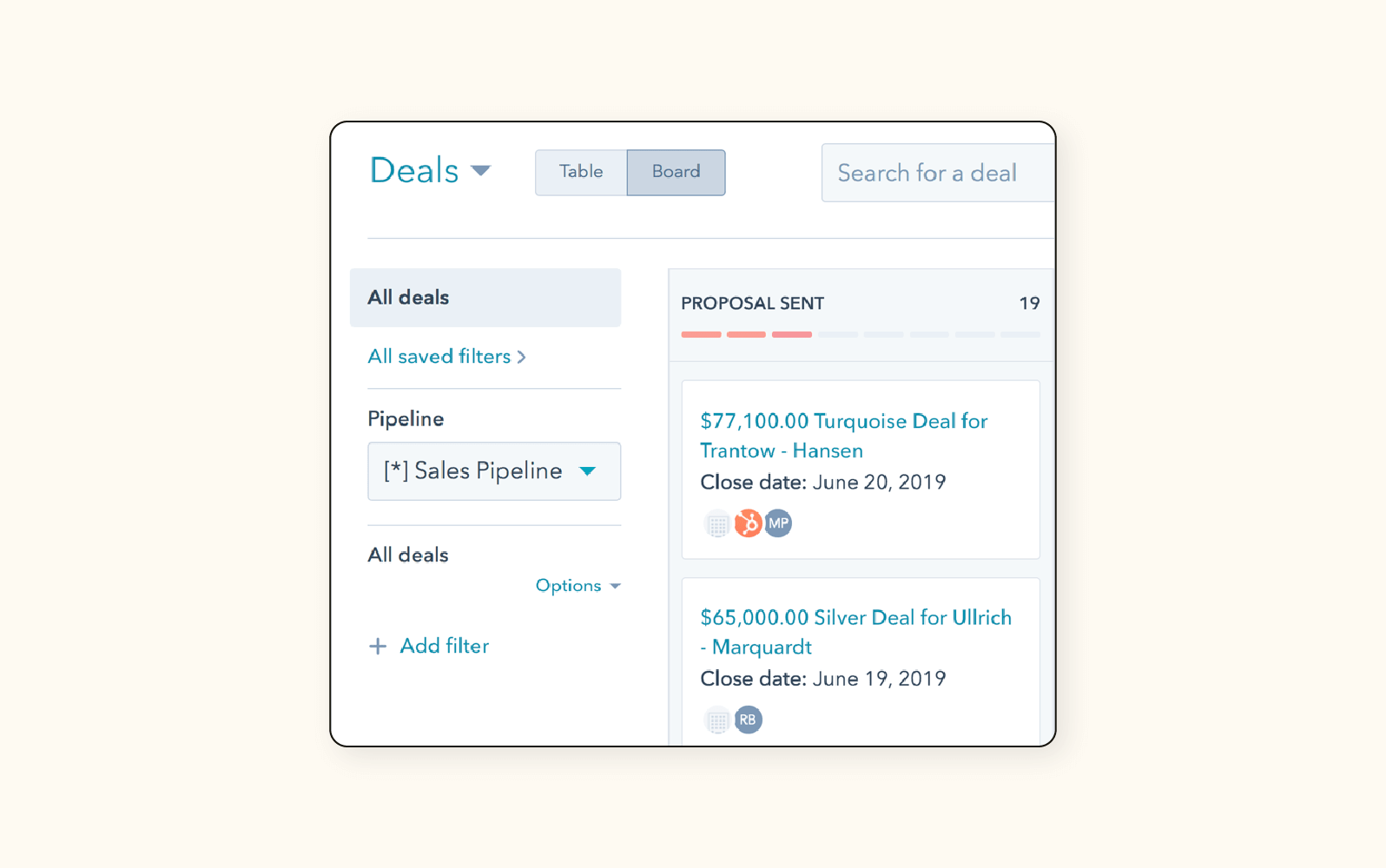Viewport: 1386px width, 868px height.
Task: Click the company placeholder icon on the Turquoise Deal card
Action: (716, 523)
